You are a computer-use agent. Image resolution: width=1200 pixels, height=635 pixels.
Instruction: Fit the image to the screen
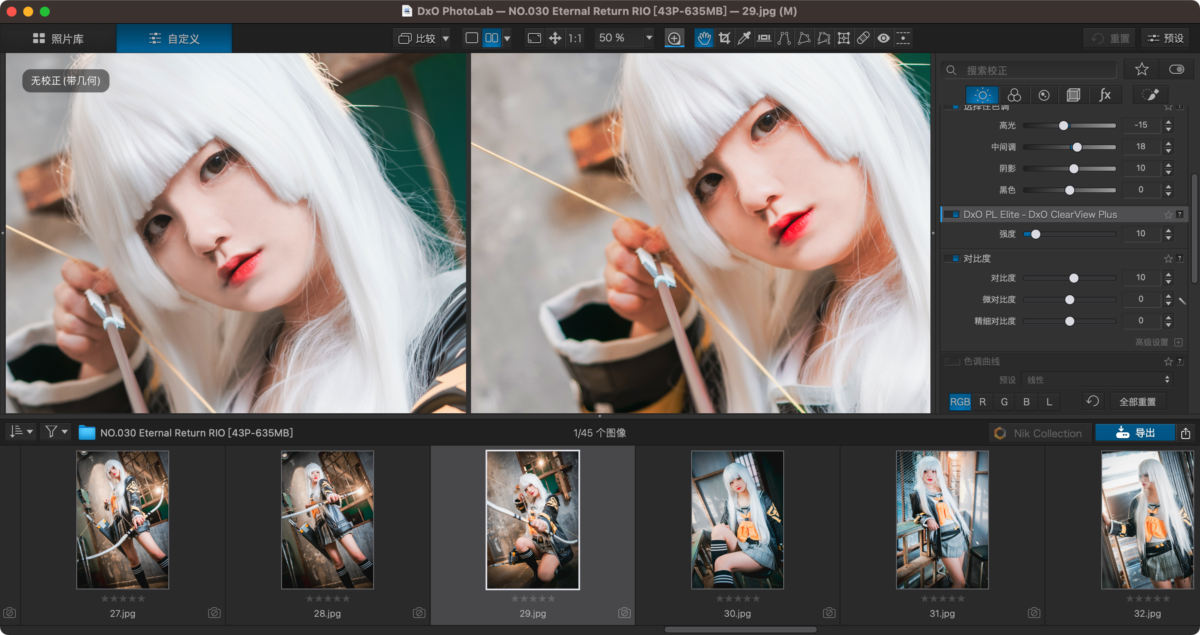coord(534,38)
